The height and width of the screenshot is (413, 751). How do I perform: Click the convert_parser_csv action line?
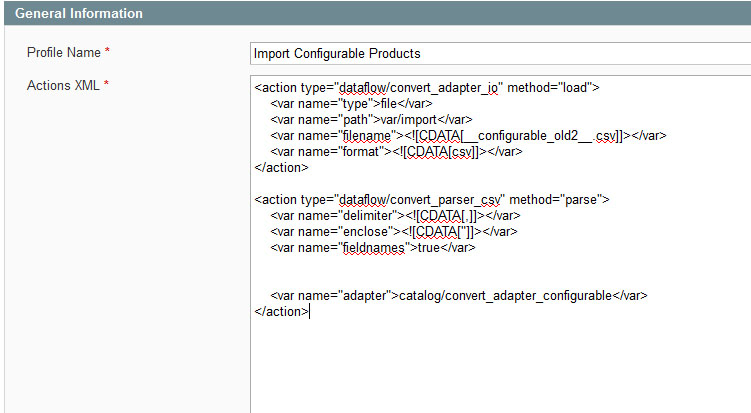tap(432, 199)
